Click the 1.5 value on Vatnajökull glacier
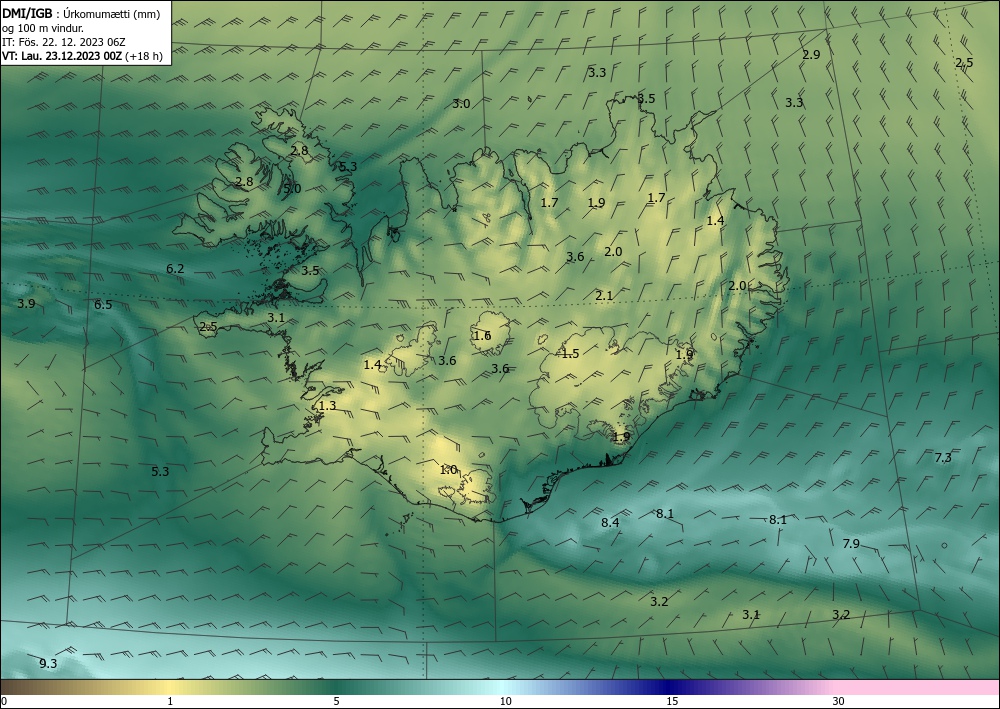This screenshot has width=1000, height=709. pyautogui.click(x=570, y=353)
